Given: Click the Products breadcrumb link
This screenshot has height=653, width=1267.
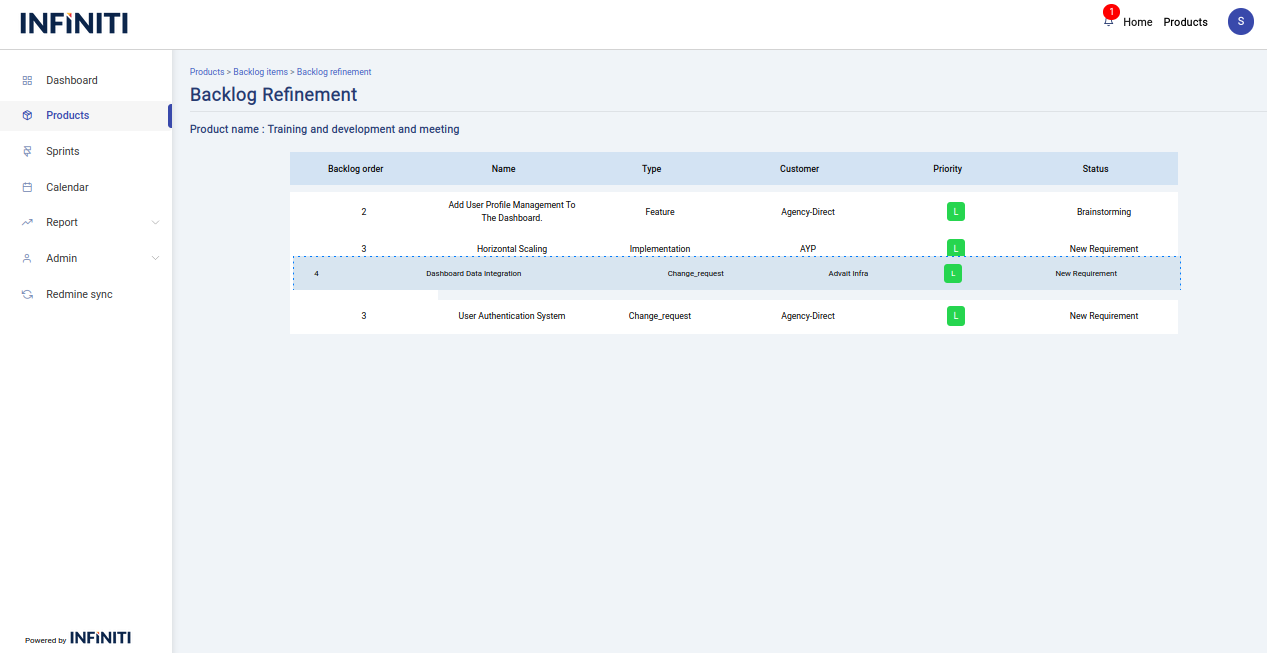Looking at the screenshot, I should 207,72.
